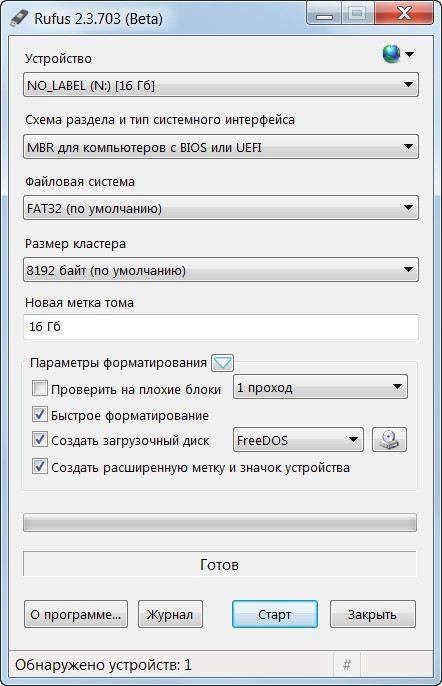
Task: Open the language globe icon menu
Action: (x=397, y=54)
